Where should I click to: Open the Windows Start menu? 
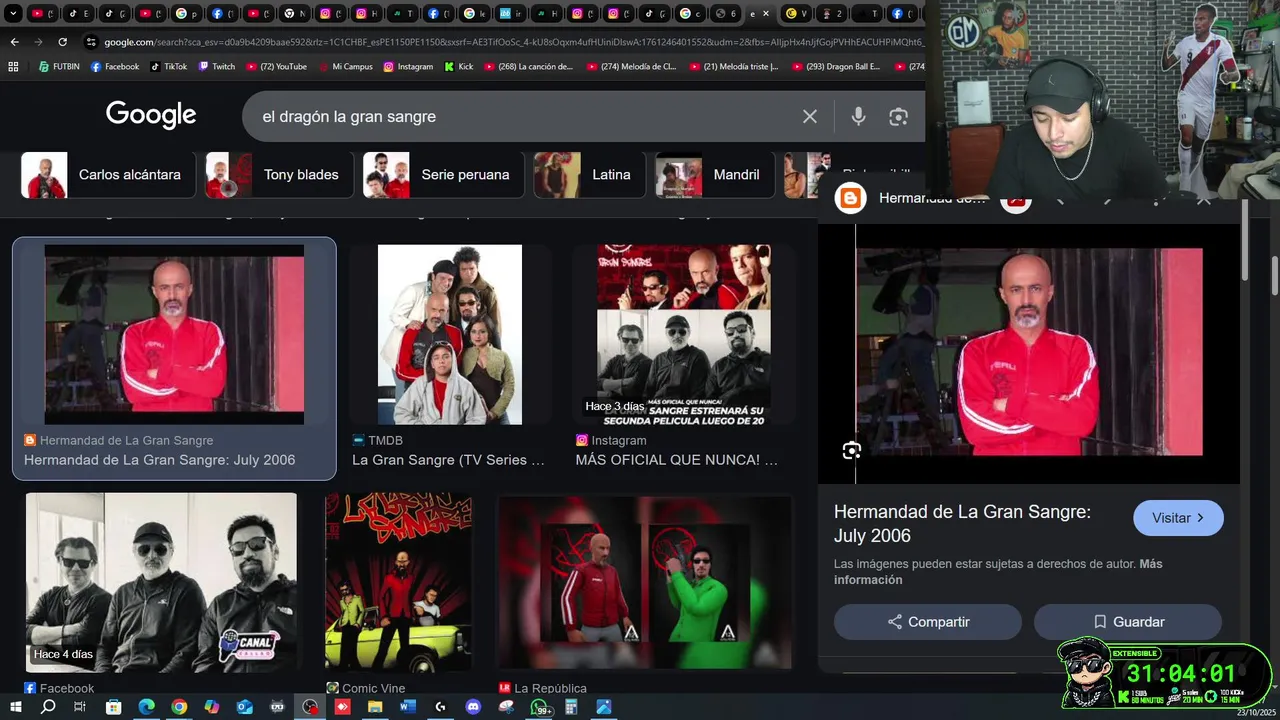point(14,707)
